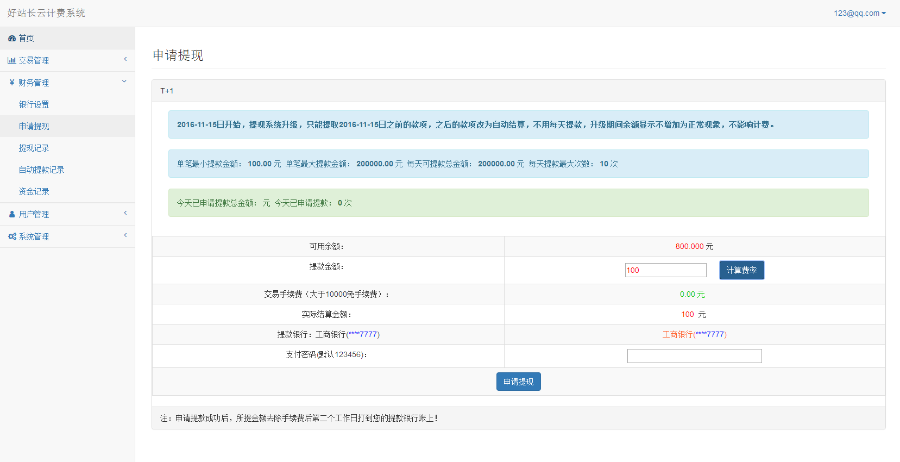Expand 系统管理 using its chevron arrow
Screen dimensions: 900x462
[125, 236]
